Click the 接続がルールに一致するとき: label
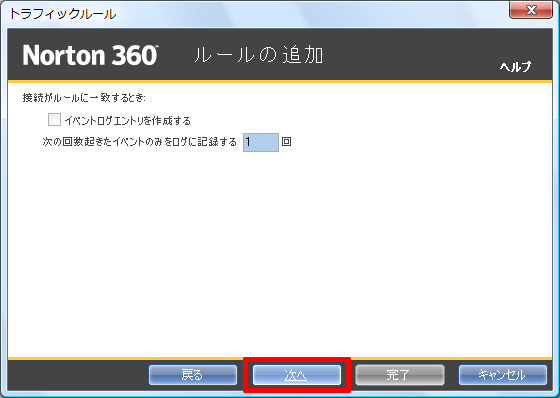 [x=84, y=98]
